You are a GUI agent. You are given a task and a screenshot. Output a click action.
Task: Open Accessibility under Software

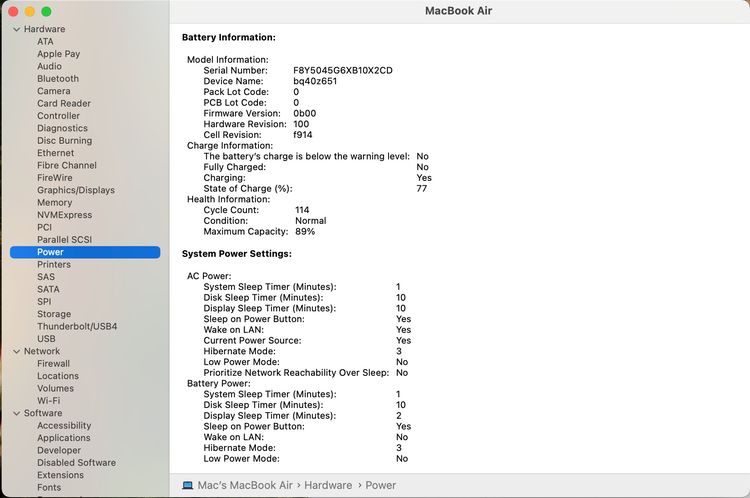64,426
